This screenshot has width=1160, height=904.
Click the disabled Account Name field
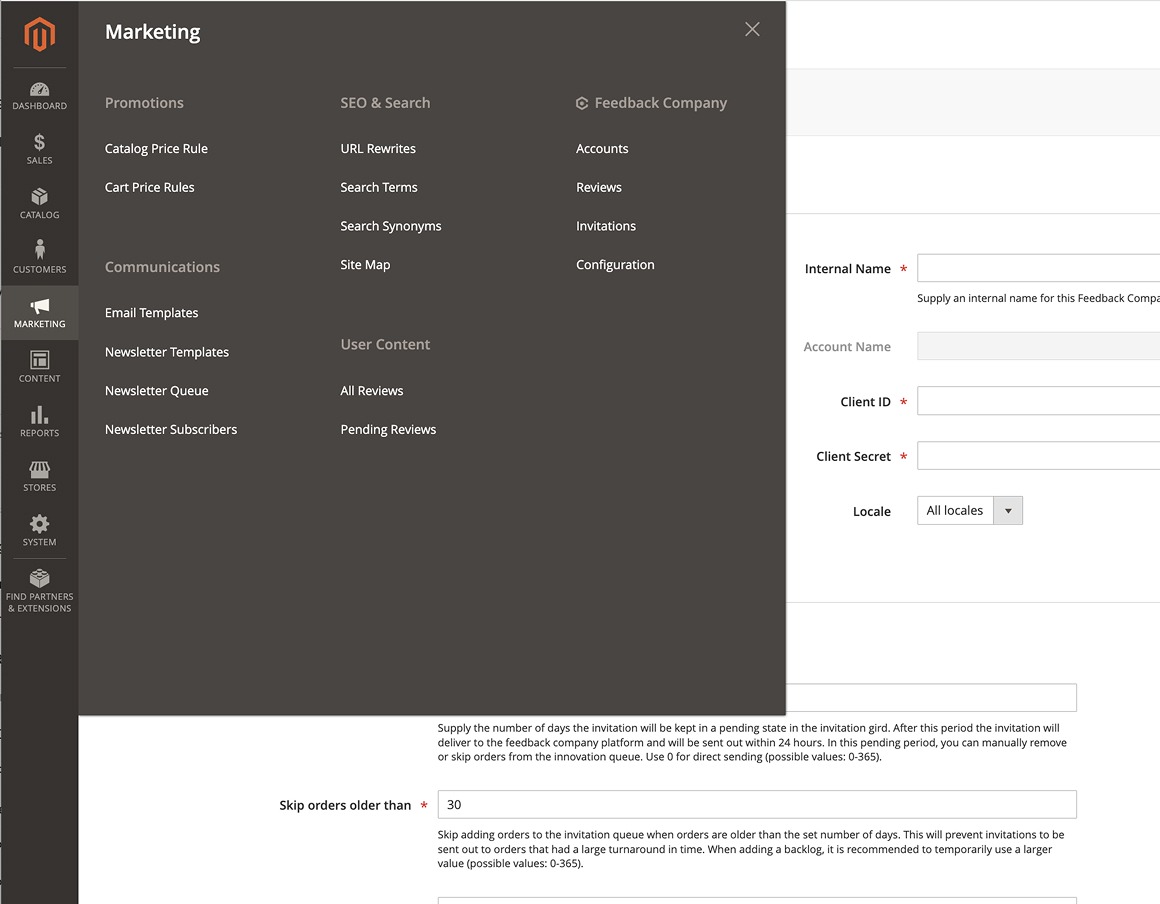1039,346
